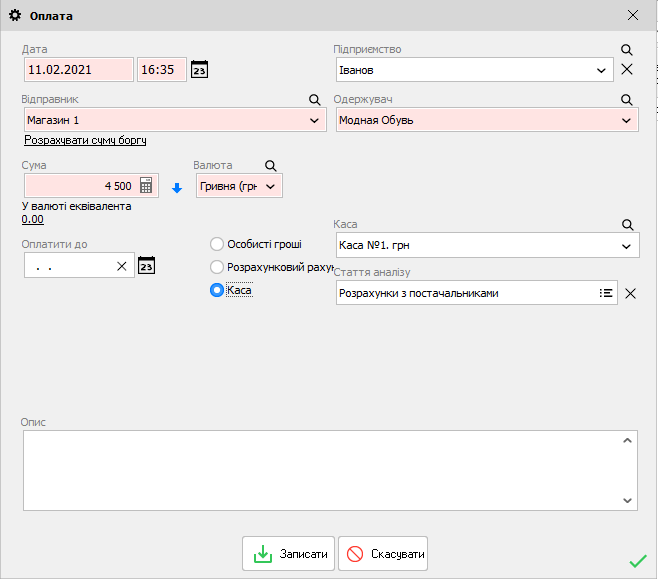Click the search icon above the Підприємство field
The height and width of the screenshot is (579, 658).
[x=627, y=49]
